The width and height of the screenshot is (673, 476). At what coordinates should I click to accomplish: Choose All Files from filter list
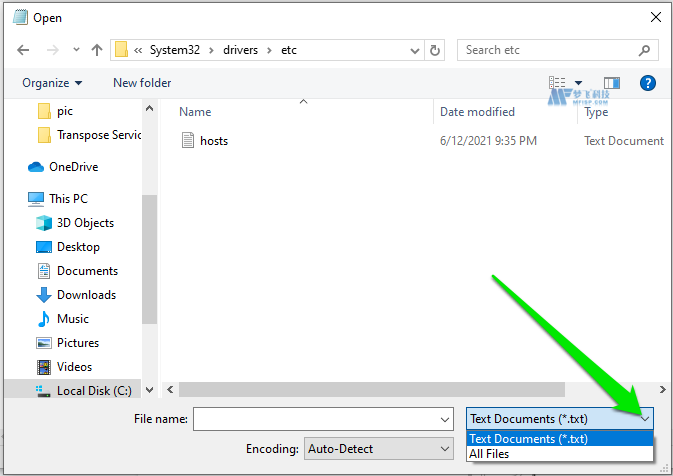pyautogui.click(x=490, y=454)
